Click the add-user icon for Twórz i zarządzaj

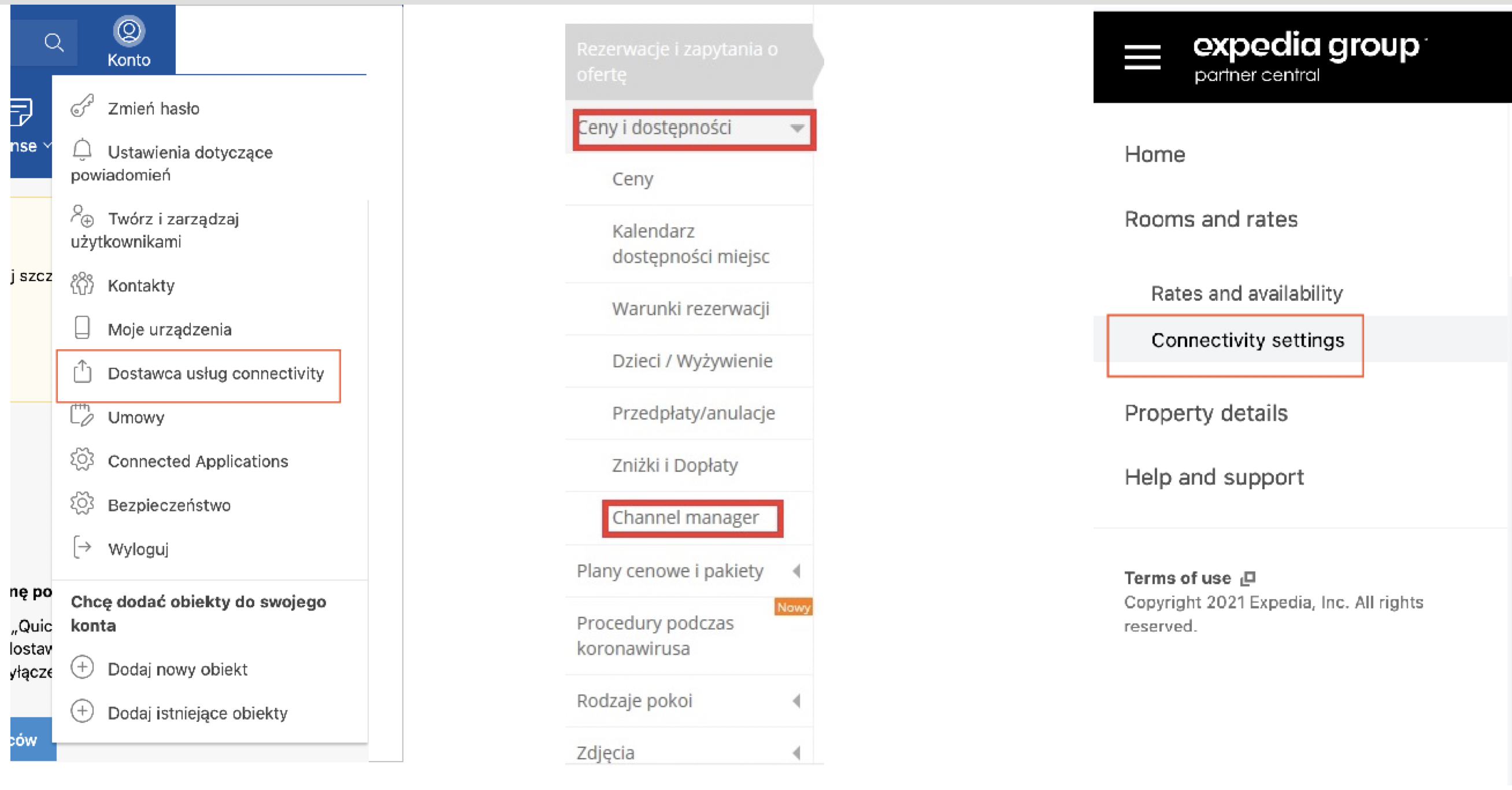tap(82, 216)
